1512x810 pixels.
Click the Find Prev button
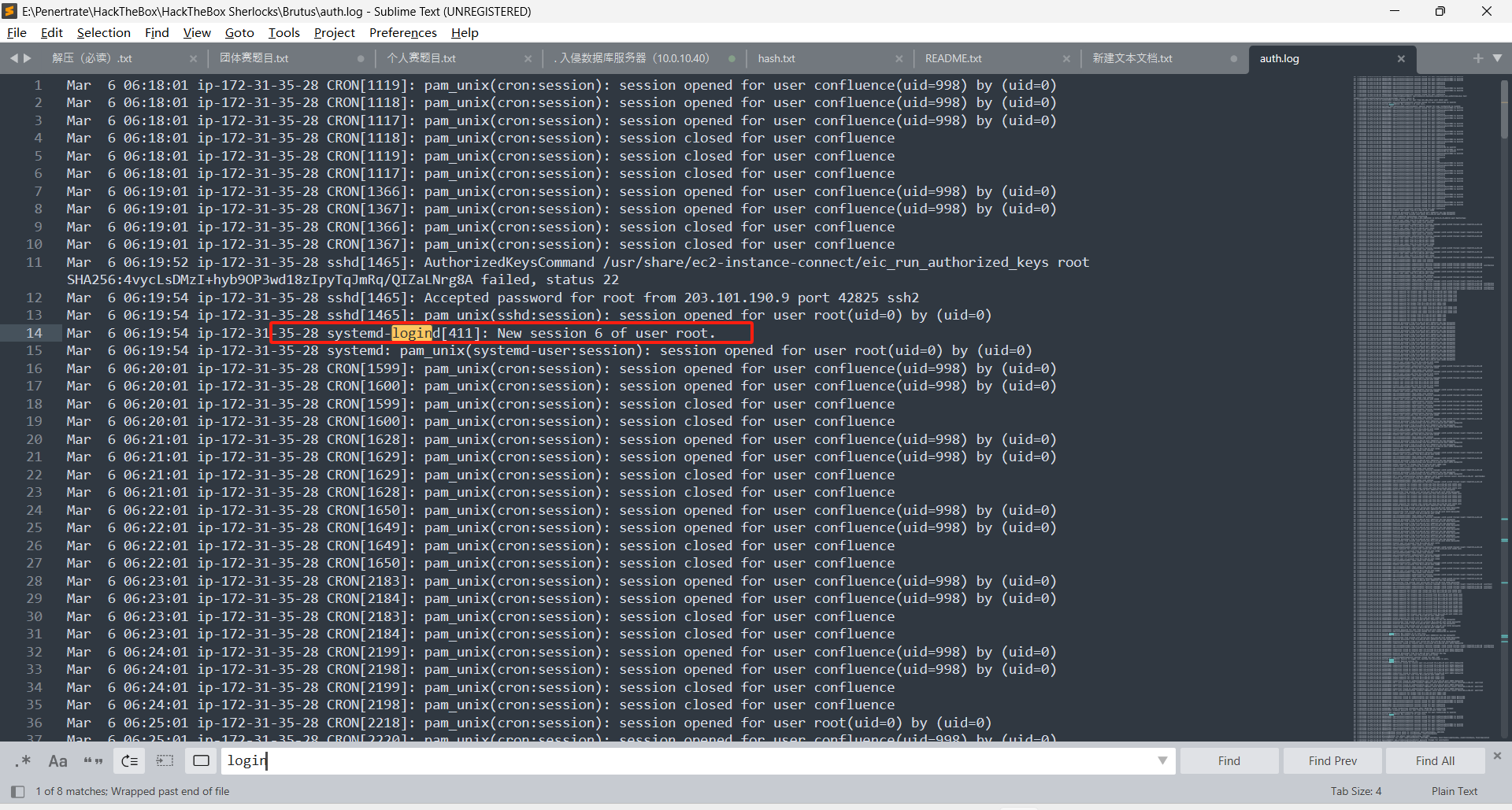(x=1332, y=760)
